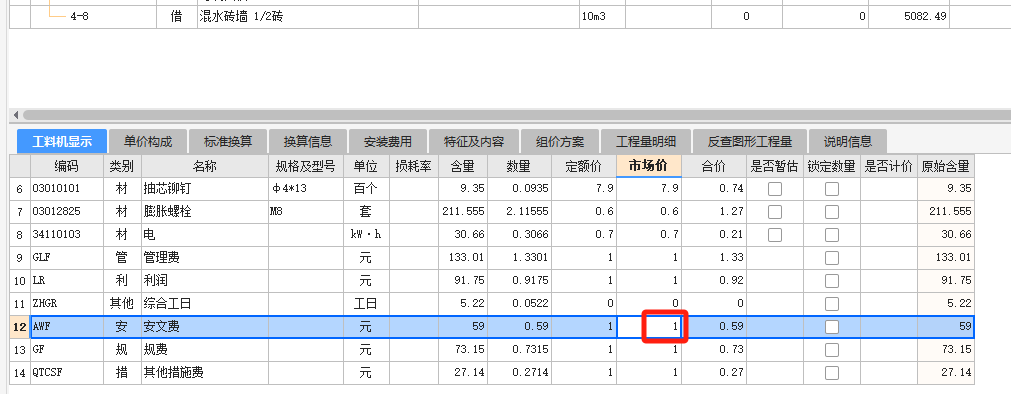Switch to the 特征及内容 tab
Screen dimensions: 1011x394
coord(474,141)
